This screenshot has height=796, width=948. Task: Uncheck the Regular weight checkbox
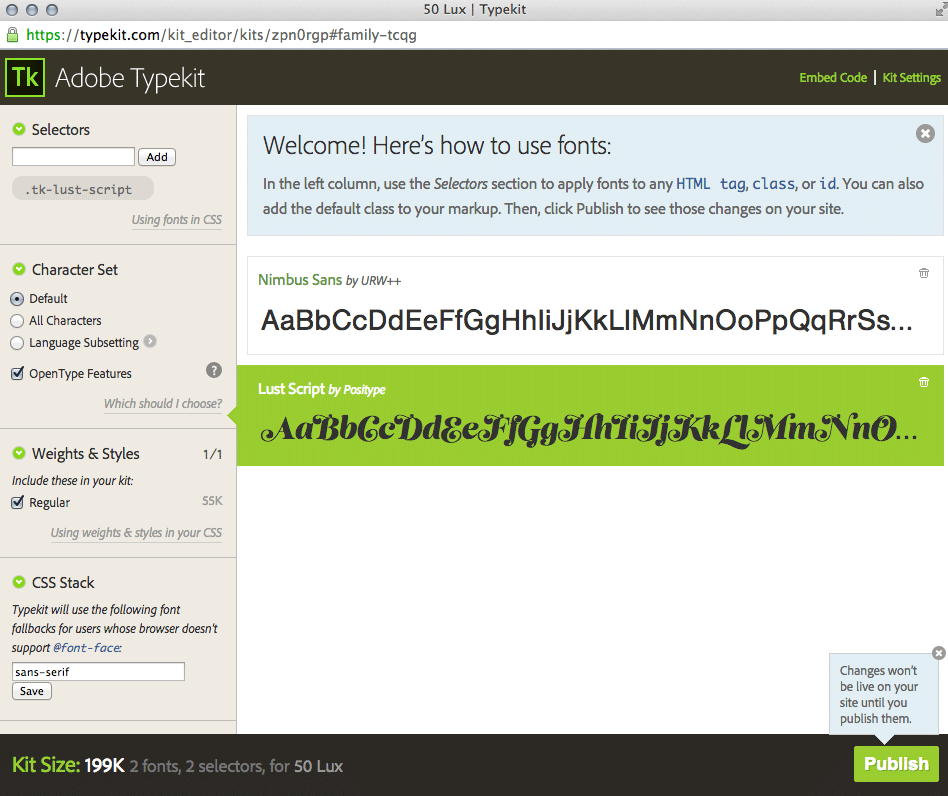[17, 503]
